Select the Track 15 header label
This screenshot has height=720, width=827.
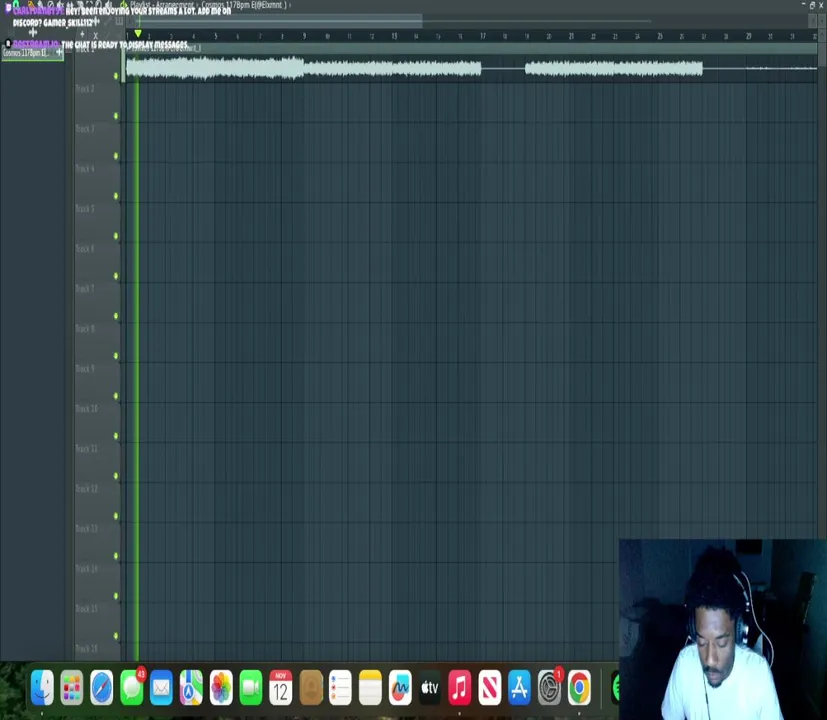[86, 609]
